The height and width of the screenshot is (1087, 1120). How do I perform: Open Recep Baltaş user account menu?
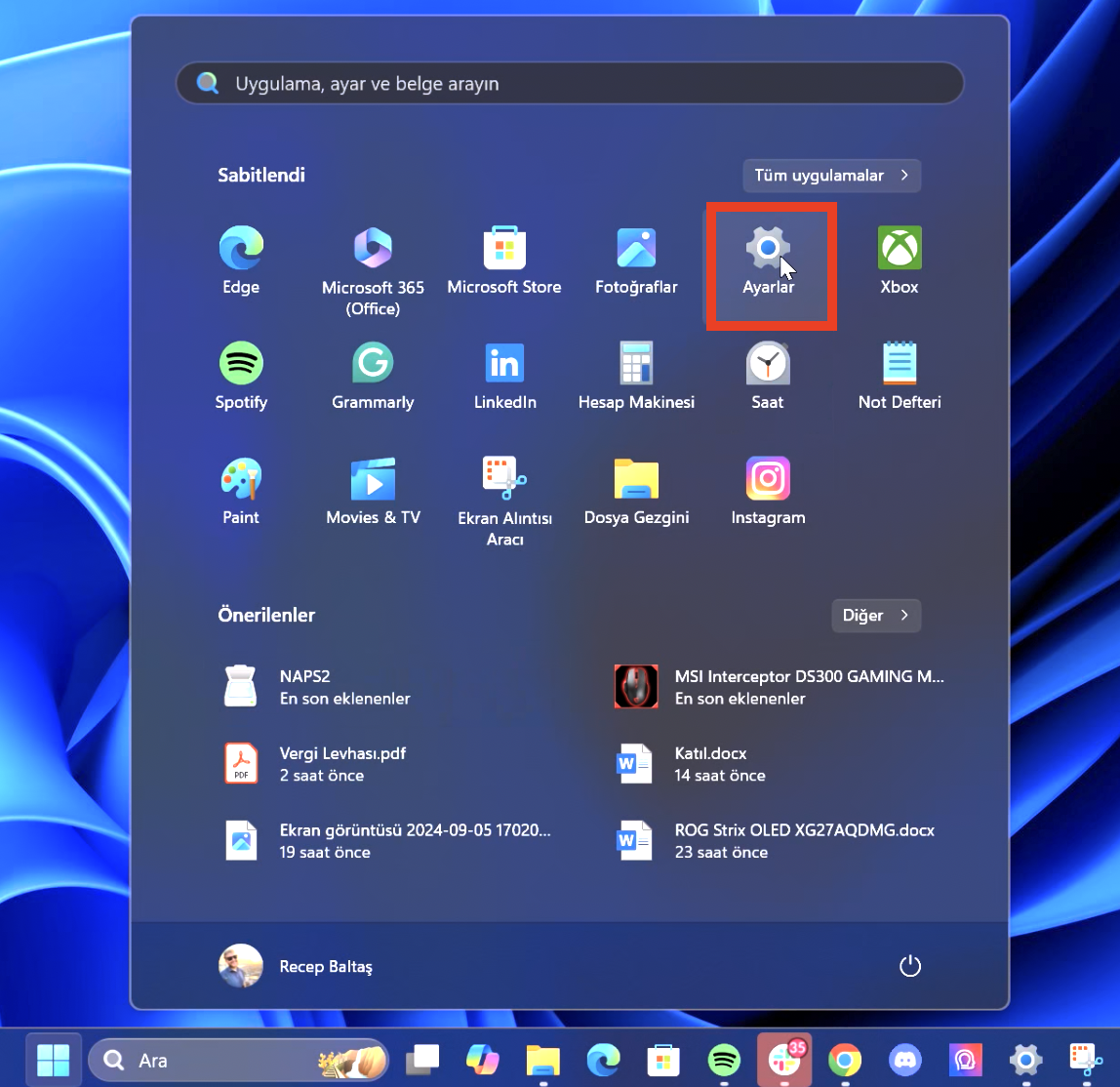(296, 966)
